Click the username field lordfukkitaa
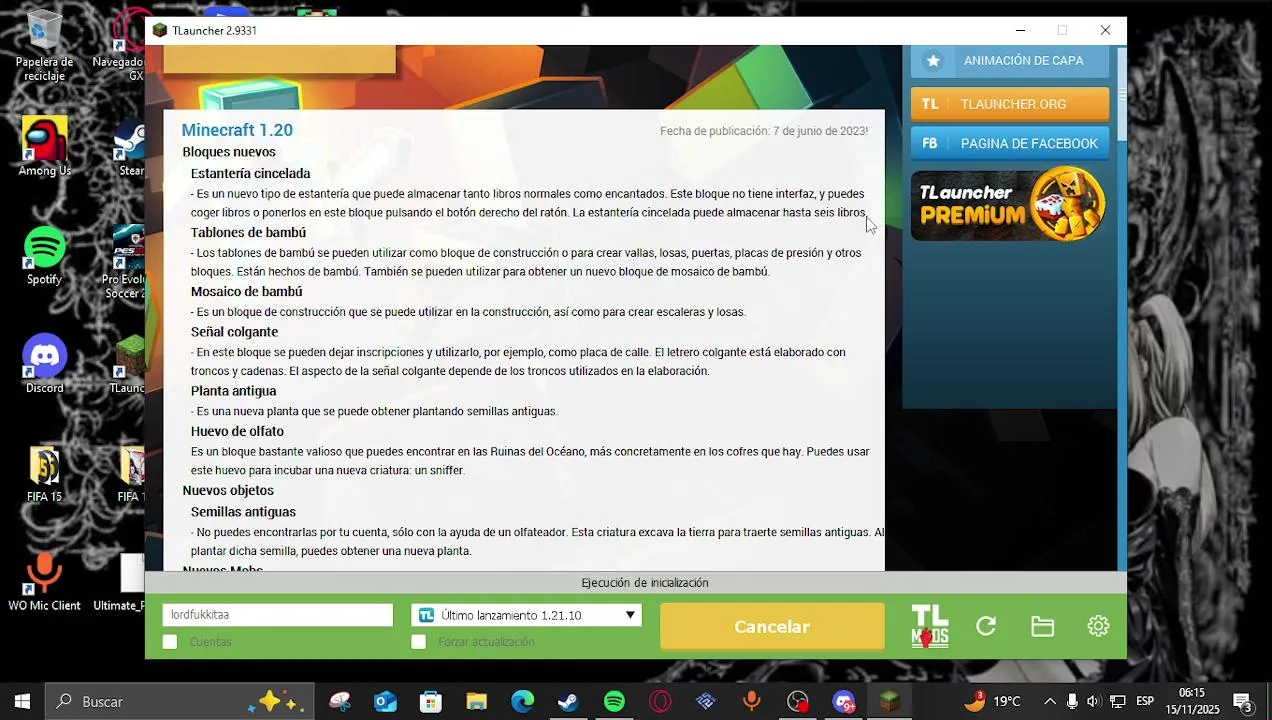1272x720 pixels. click(277, 615)
